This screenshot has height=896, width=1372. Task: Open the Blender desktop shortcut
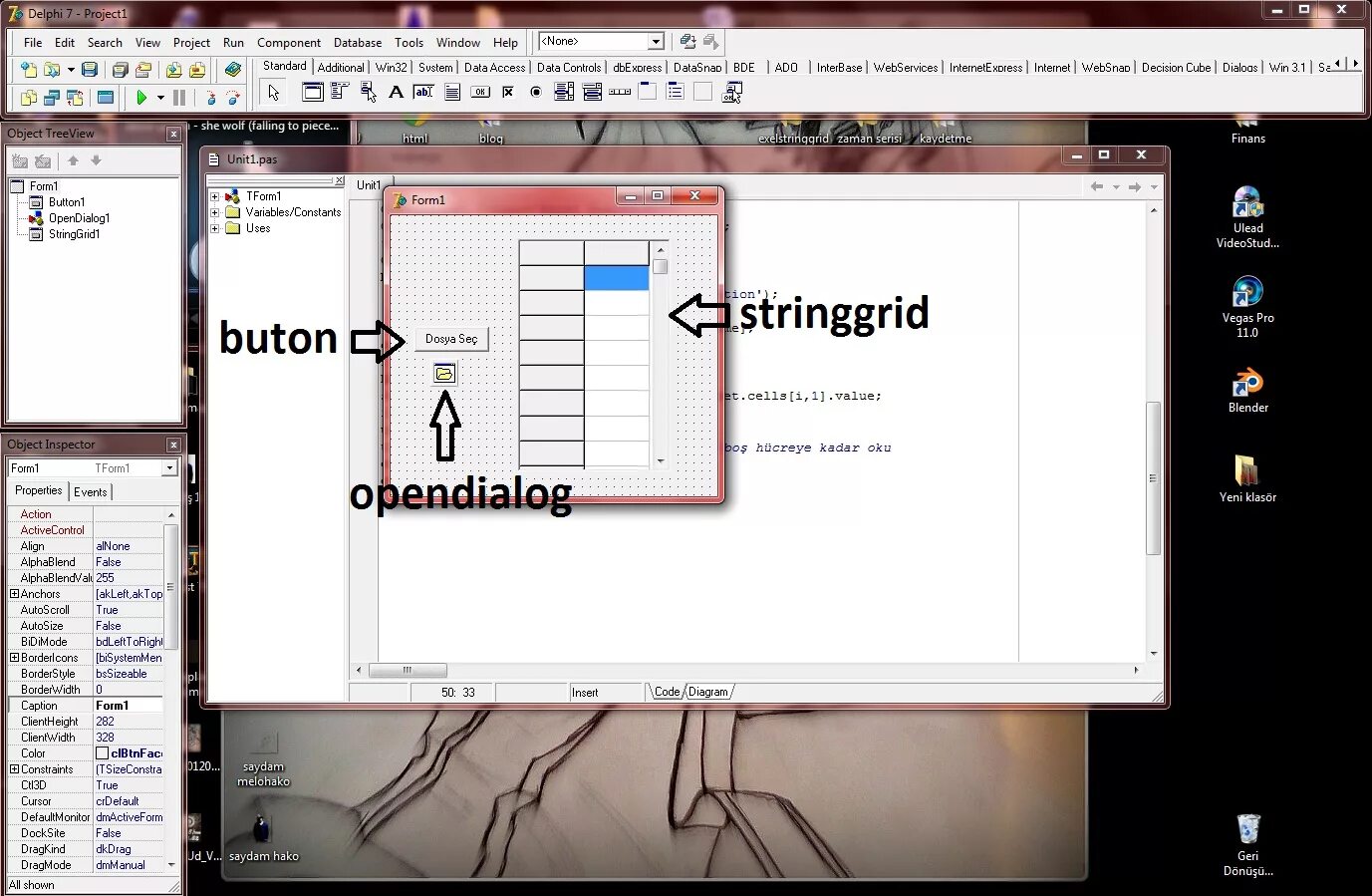[x=1247, y=391]
